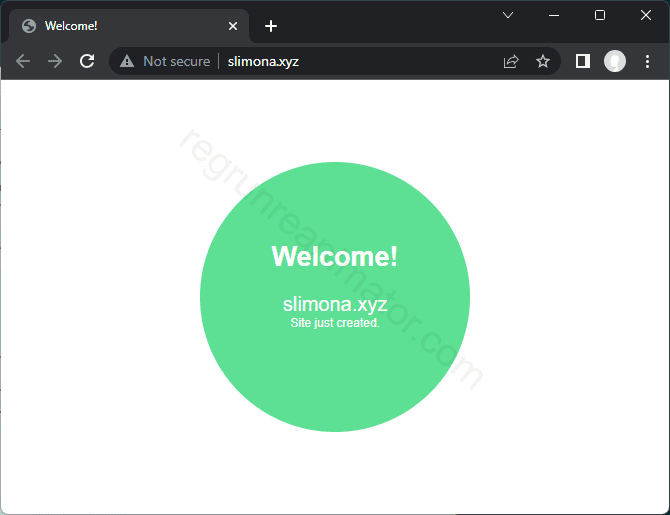Click the Not secure label
The image size is (670, 515).
click(176, 61)
